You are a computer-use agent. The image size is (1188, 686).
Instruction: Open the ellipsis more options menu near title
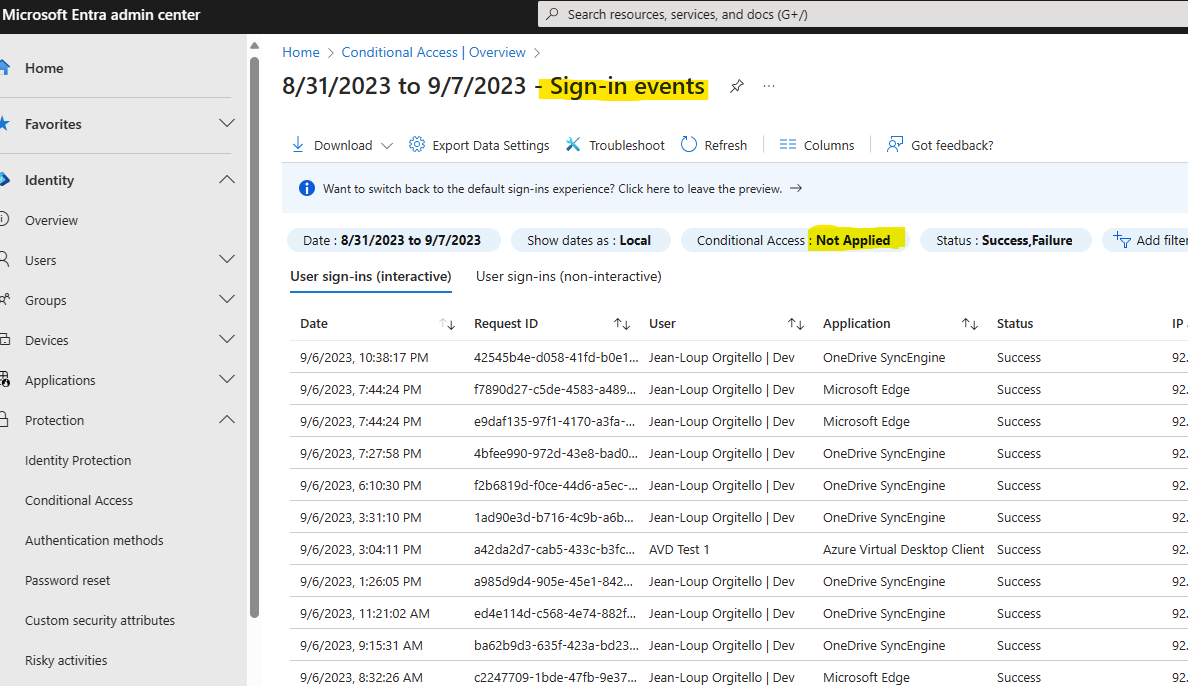pos(769,86)
